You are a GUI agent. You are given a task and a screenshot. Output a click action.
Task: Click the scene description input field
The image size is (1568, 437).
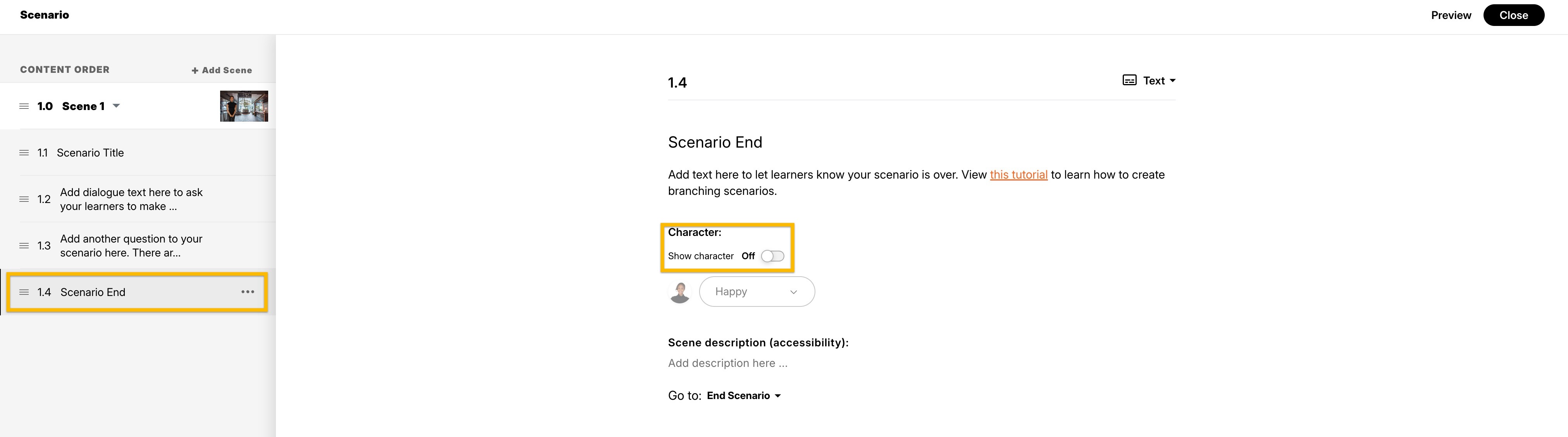click(x=727, y=363)
